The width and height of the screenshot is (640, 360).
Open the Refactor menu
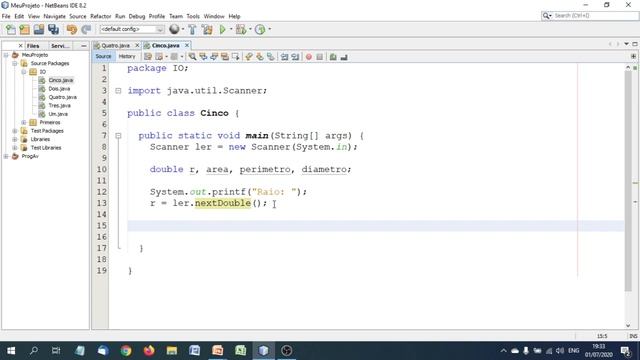[x=100, y=16]
